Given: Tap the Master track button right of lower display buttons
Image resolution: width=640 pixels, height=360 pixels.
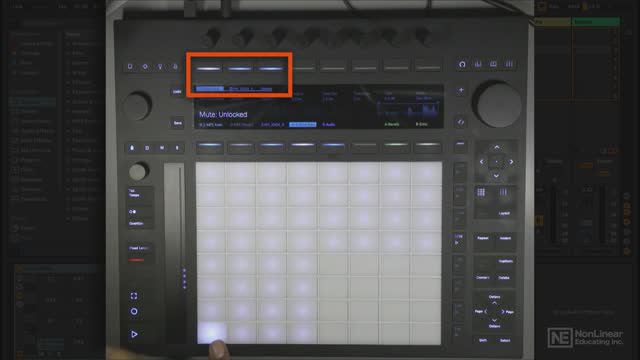Looking at the screenshot, I should point(460,145).
